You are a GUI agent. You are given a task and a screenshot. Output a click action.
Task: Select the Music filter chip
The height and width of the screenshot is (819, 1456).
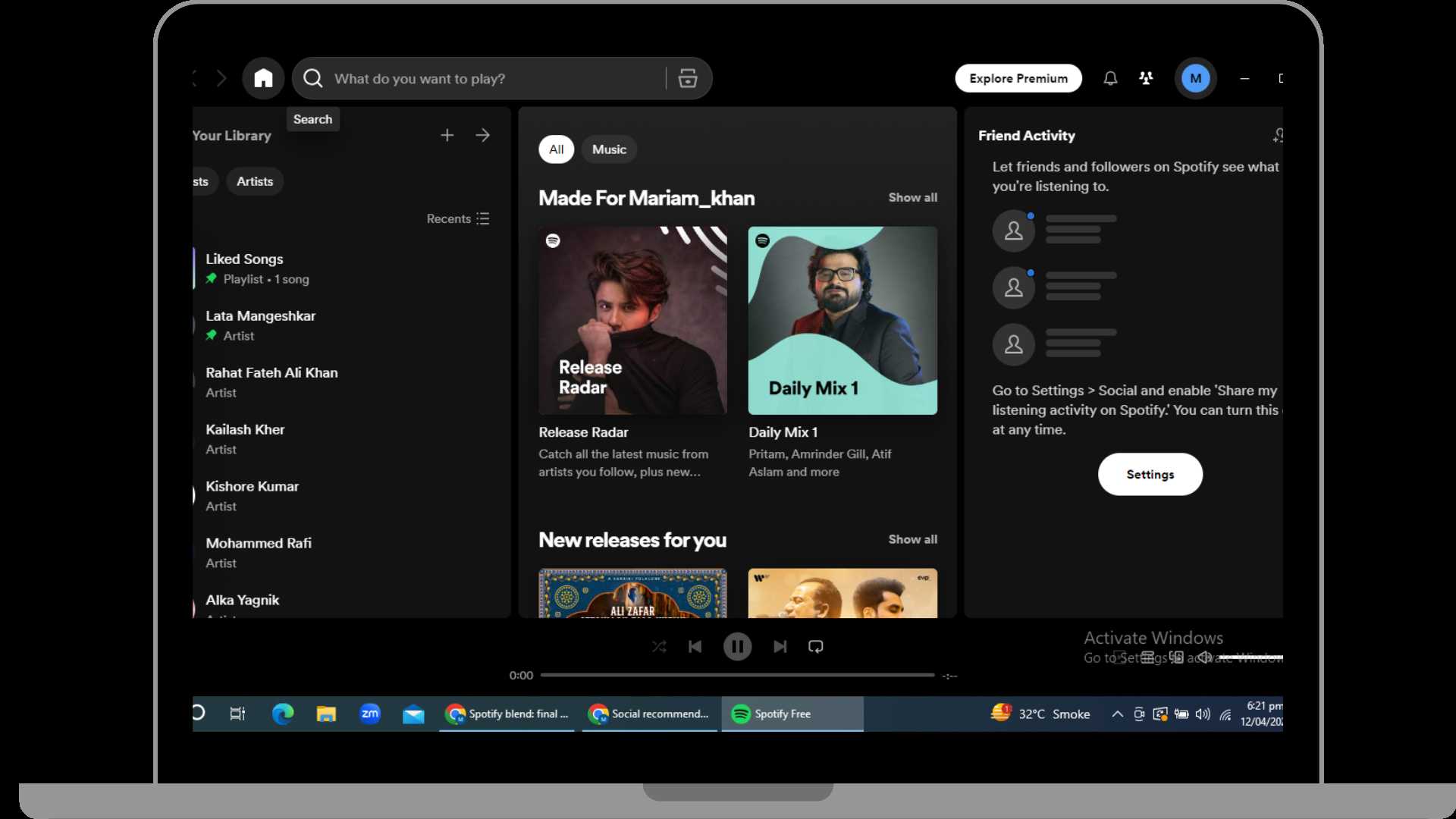pyautogui.click(x=609, y=149)
